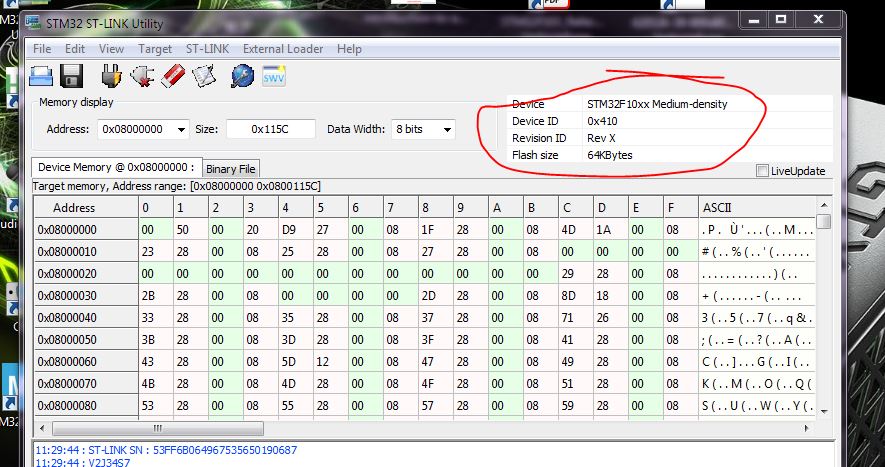Open file with the Open icon

pyautogui.click(x=41, y=76)
